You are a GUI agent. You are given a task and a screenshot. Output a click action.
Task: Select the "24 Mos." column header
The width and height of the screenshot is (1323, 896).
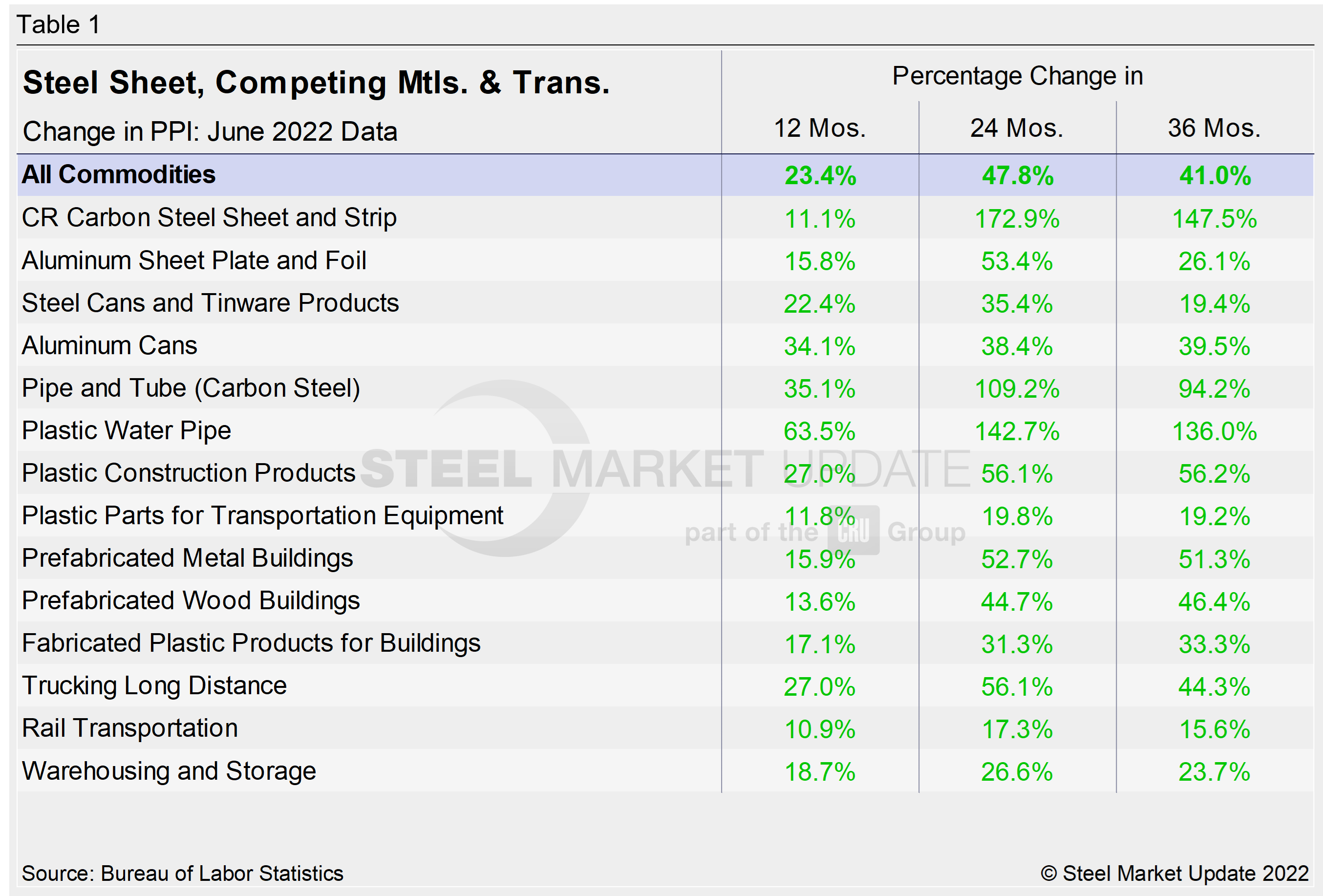tap(1017, 128)
